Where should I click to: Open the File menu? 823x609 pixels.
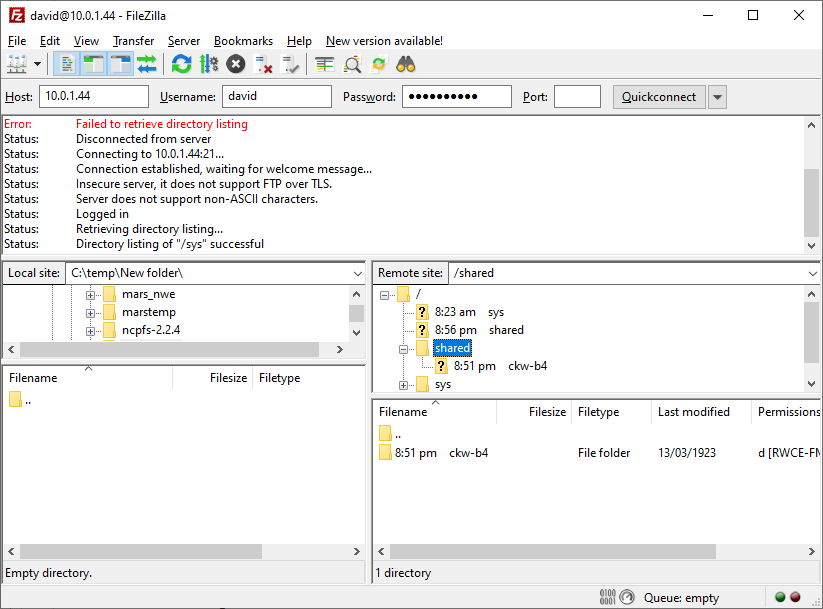click(17, 41)
